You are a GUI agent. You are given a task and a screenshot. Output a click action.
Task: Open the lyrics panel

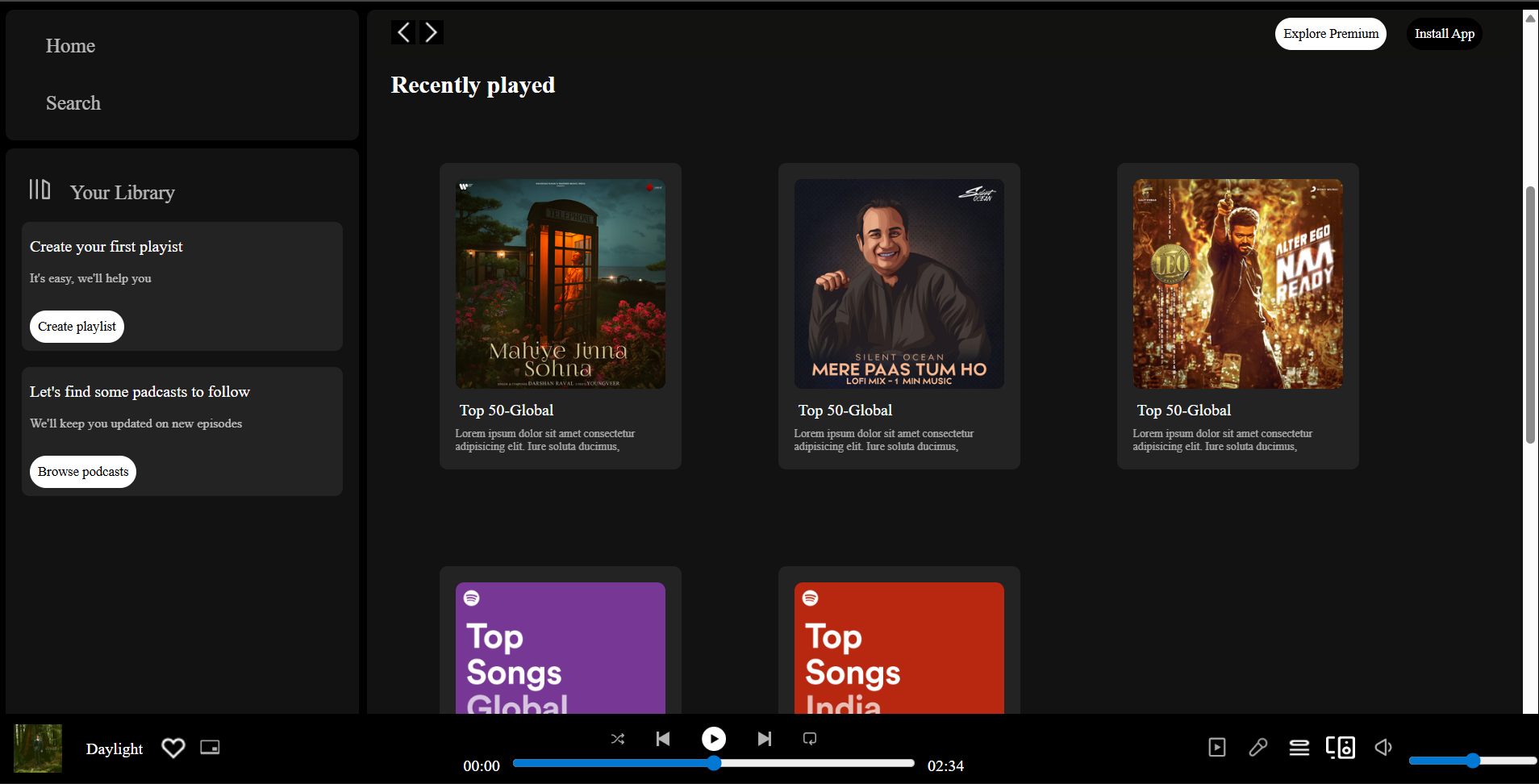[x=1258, y=748]
